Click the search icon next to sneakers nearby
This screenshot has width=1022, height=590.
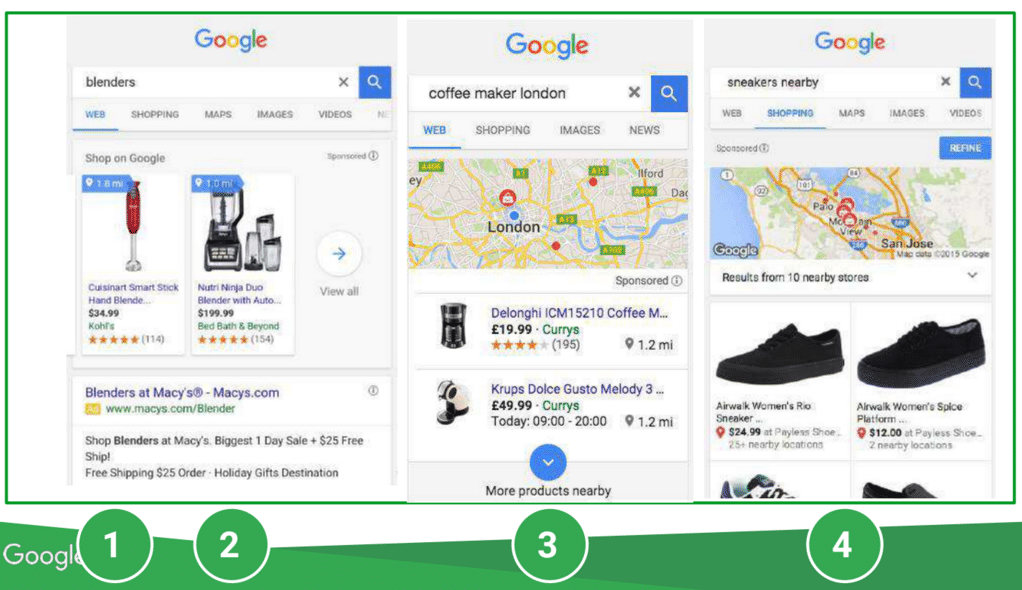[x=975, y=82]
